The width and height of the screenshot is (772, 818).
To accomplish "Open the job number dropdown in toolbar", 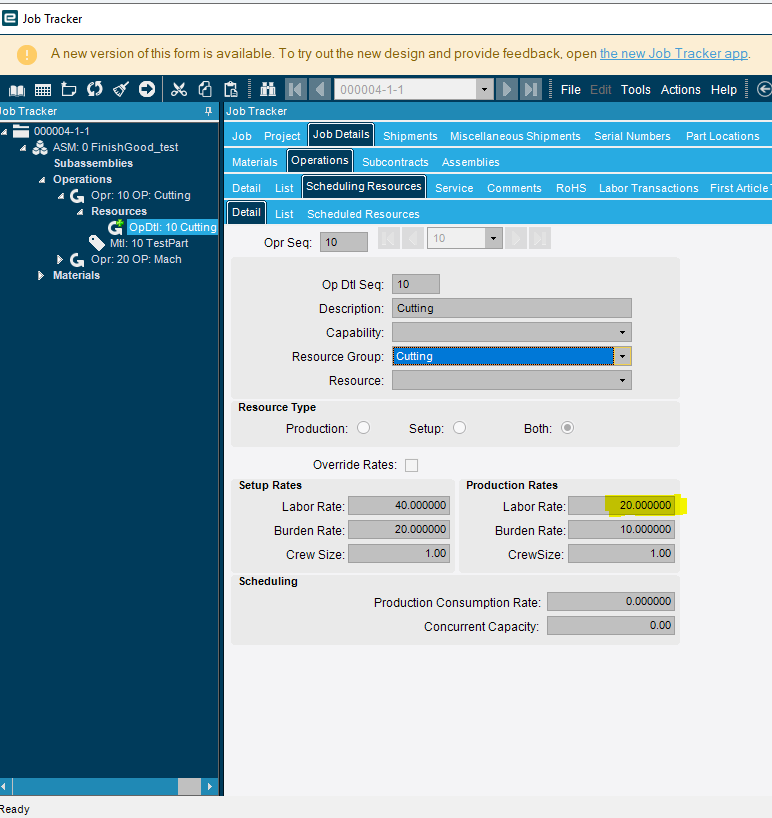I will click(485, 89).
